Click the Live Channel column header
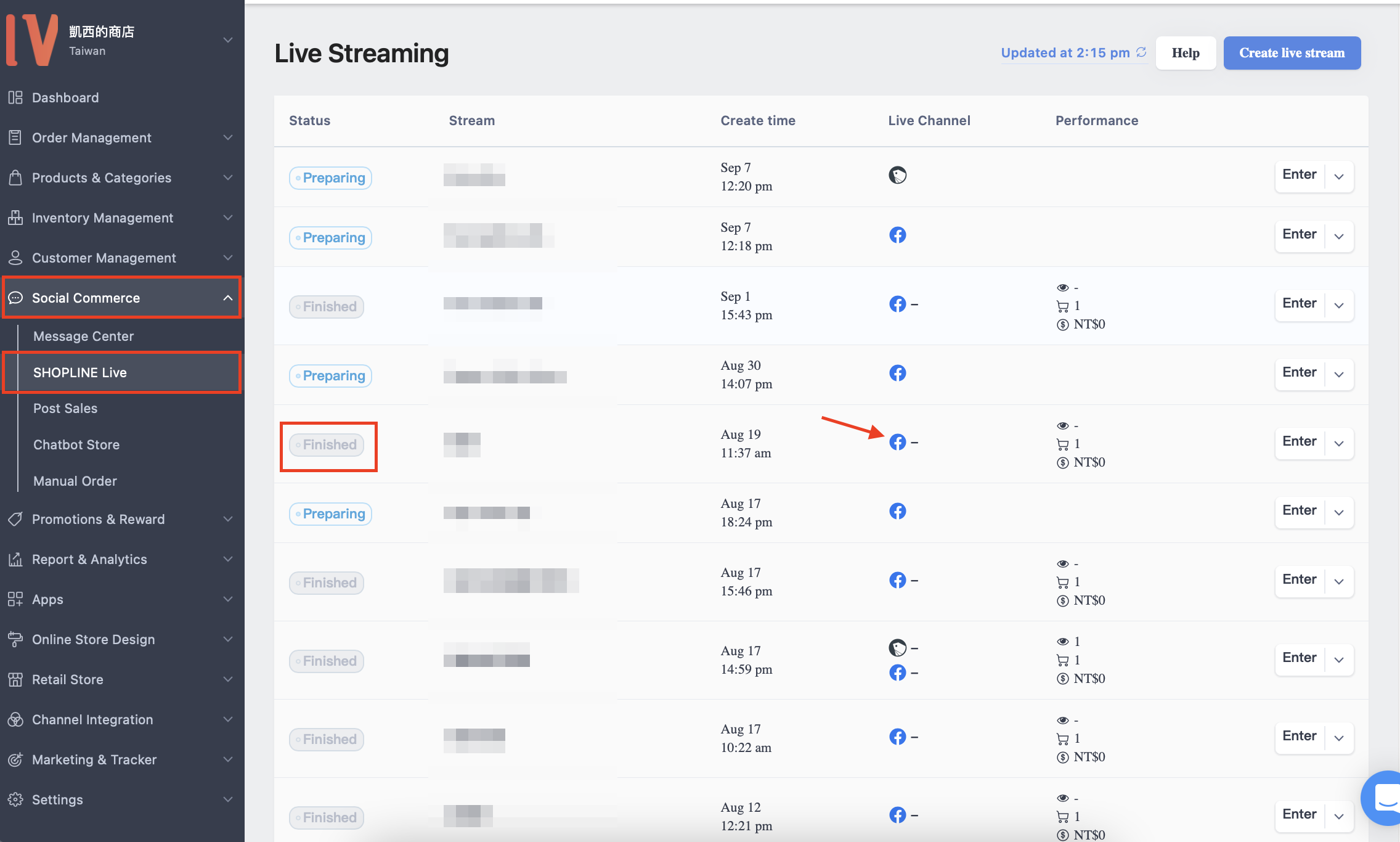This screenshot has width=1400, height=842. pos(929,121)
